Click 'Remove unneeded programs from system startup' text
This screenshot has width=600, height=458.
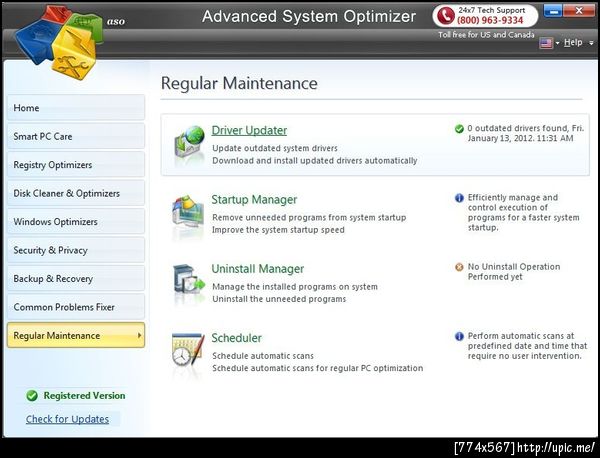pos(309,218)
